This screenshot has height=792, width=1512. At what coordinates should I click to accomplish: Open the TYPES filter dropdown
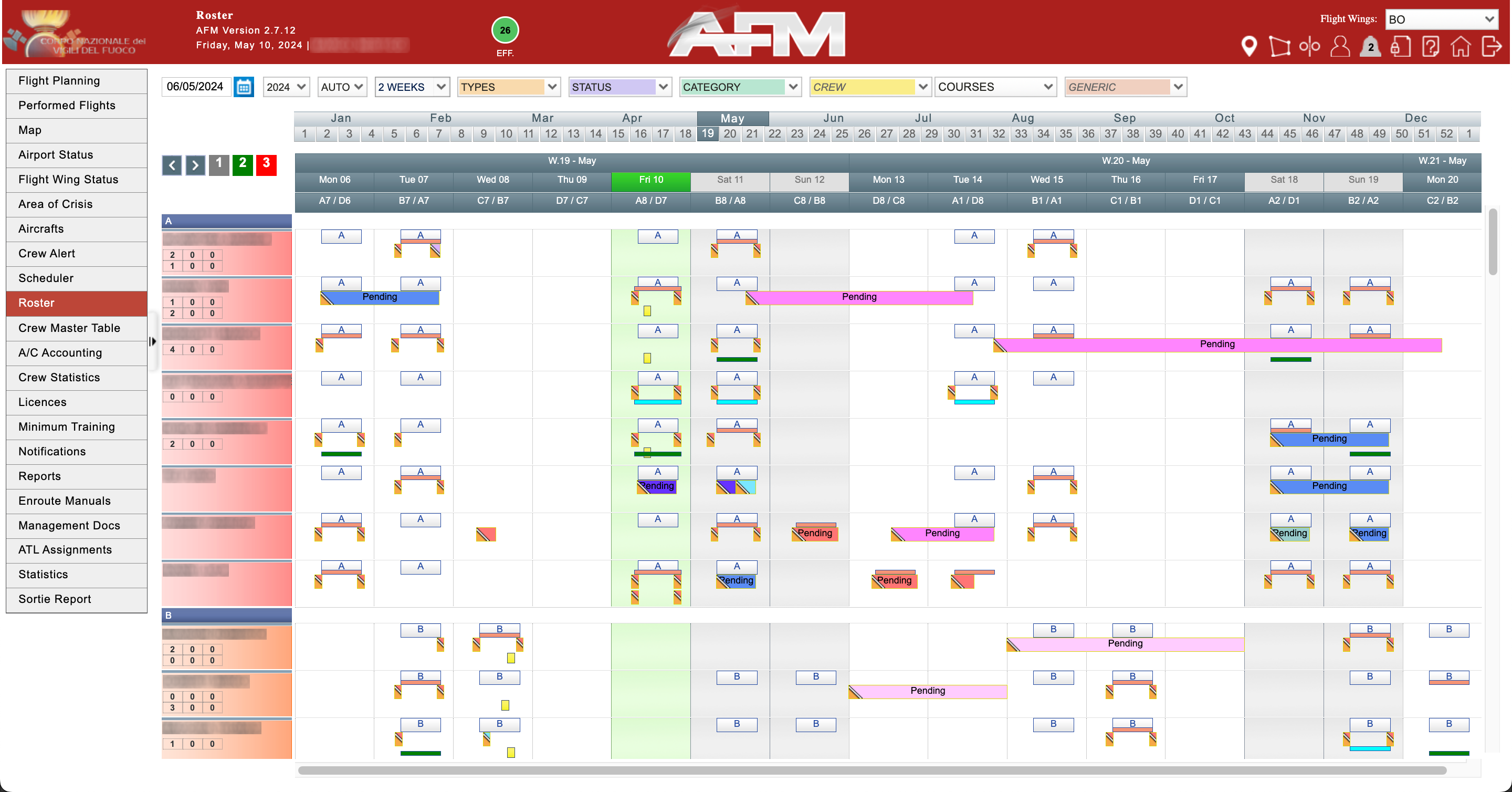[x=508, y=87]
